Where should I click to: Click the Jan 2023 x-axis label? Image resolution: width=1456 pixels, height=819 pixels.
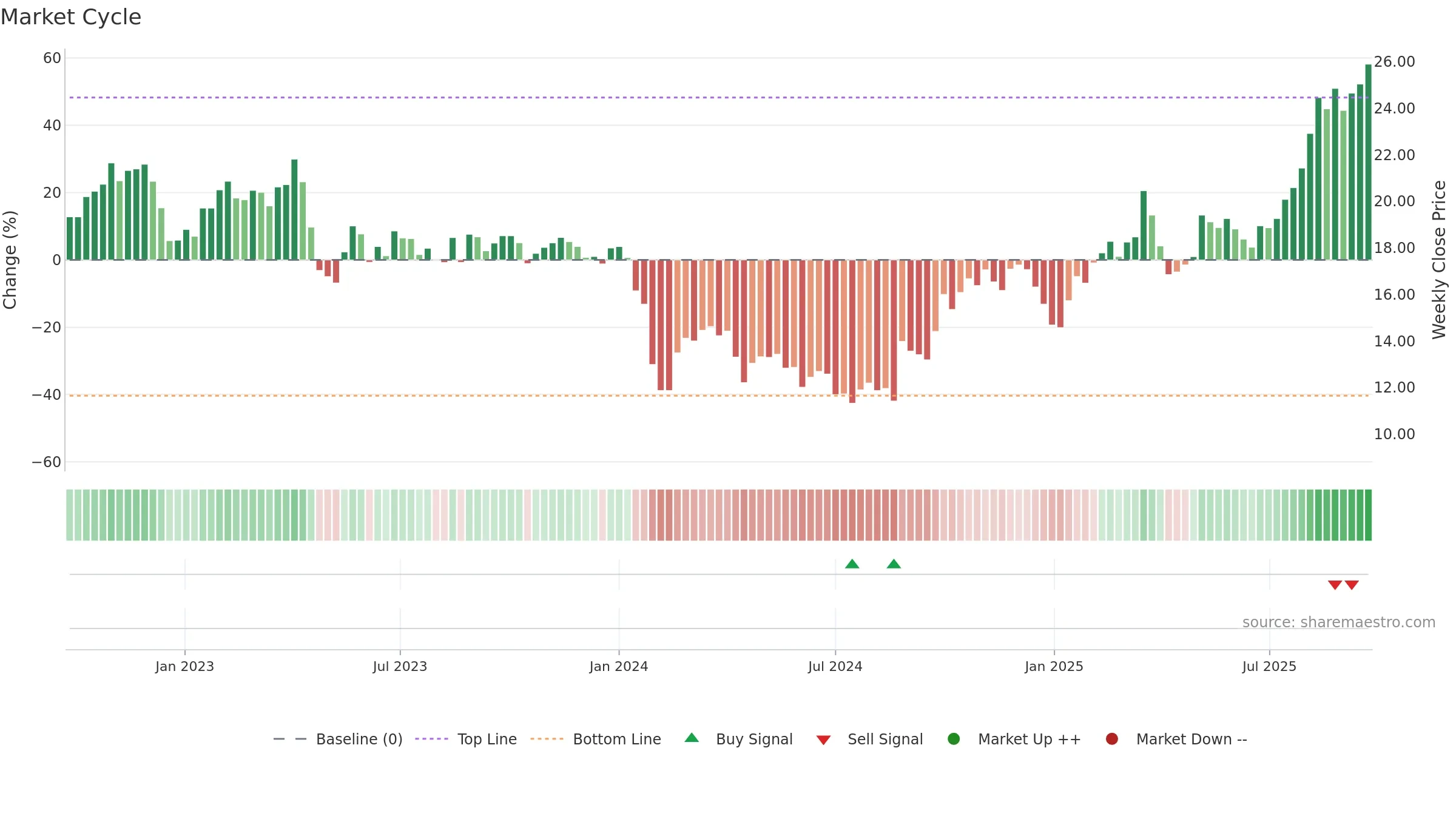[x=184, y=666]
